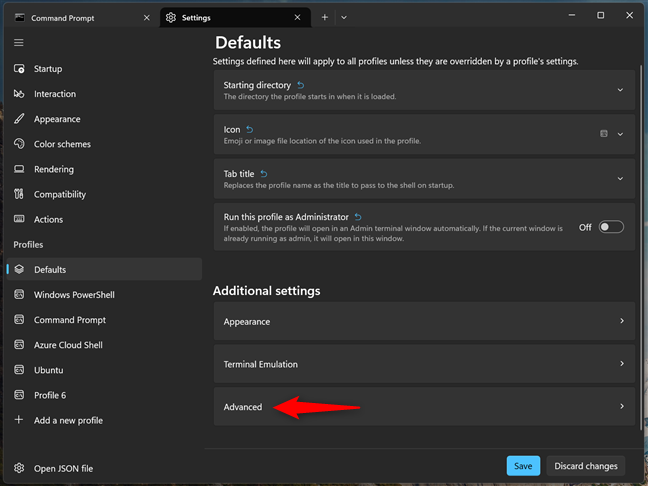
Task: Click the Profiles section heading
Action: (x=28, y=244)
